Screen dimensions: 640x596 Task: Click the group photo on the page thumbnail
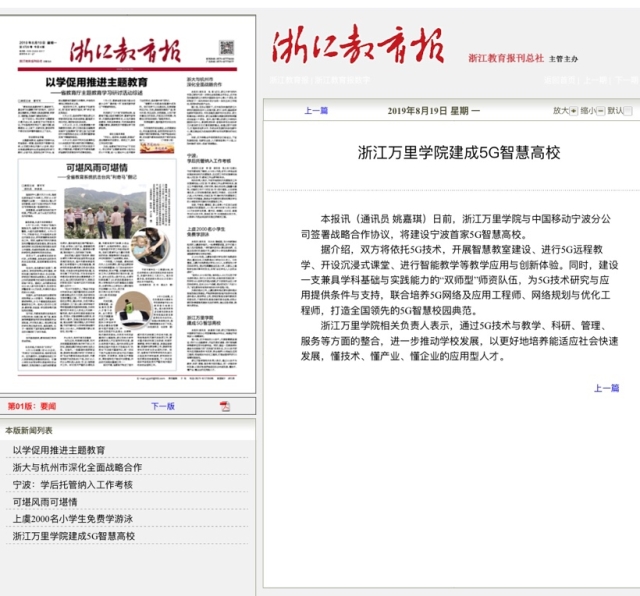[105, 212]
